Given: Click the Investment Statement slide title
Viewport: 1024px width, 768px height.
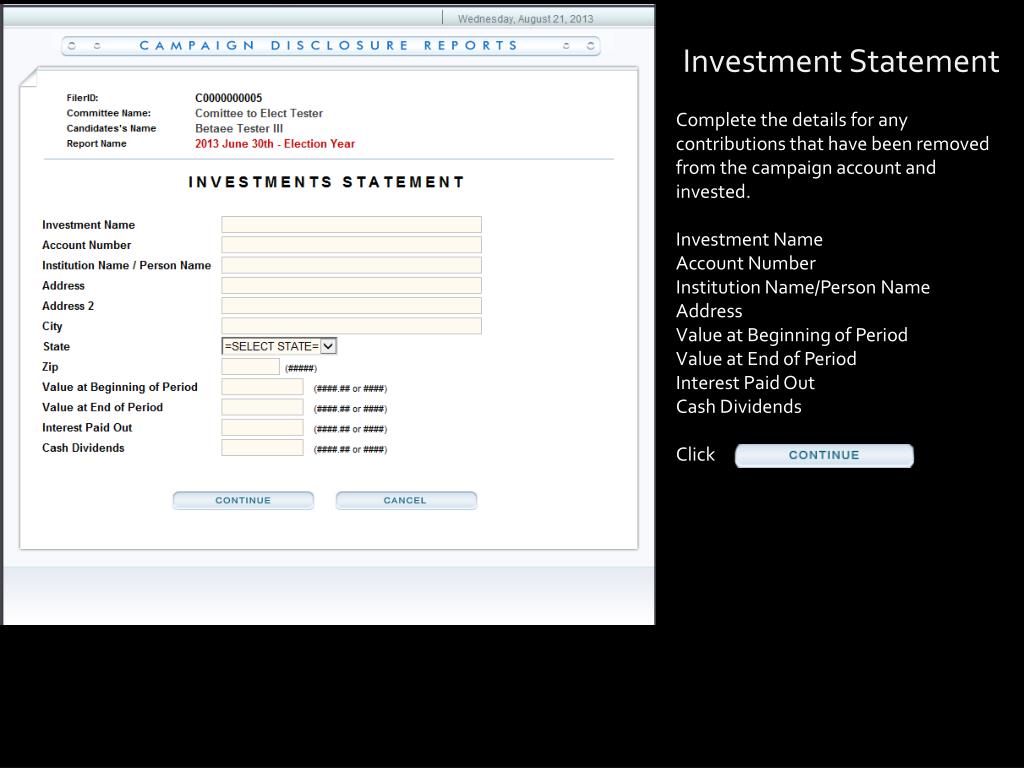Looking at the screenshot, I should click(840, 61).
